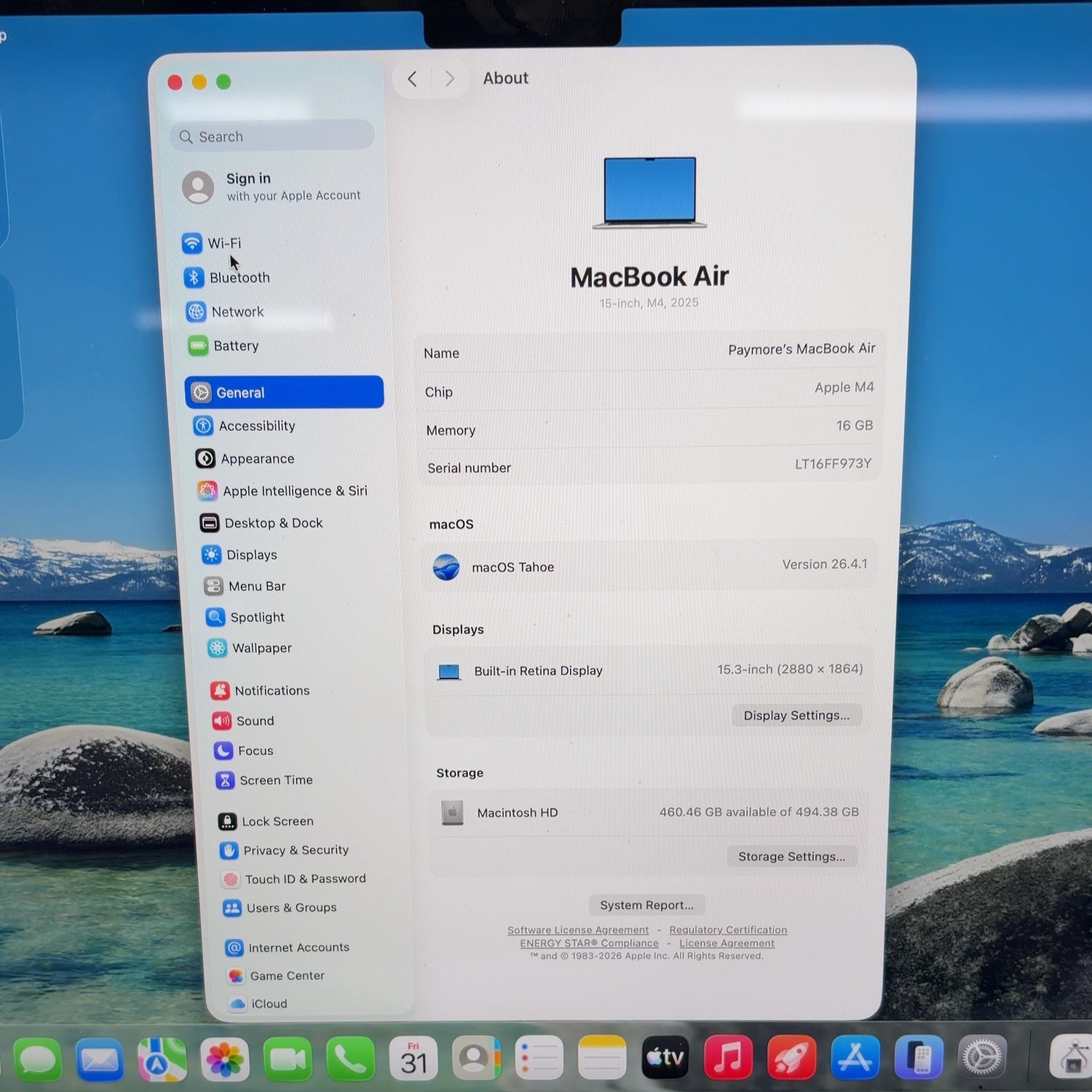Launch Apple TV from the Dock

[665, 1057]
